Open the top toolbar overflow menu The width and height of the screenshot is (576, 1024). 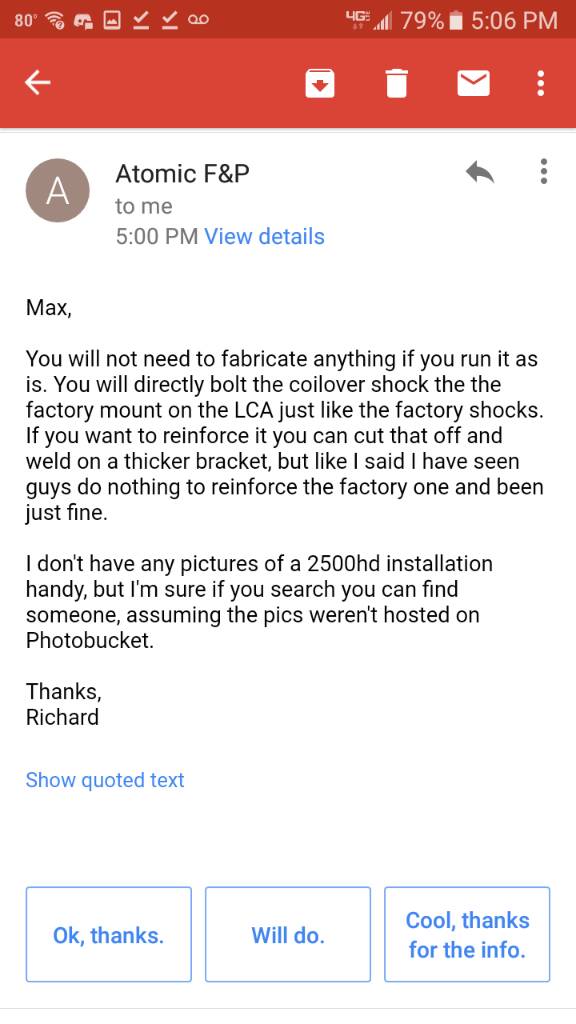[540, 83]
